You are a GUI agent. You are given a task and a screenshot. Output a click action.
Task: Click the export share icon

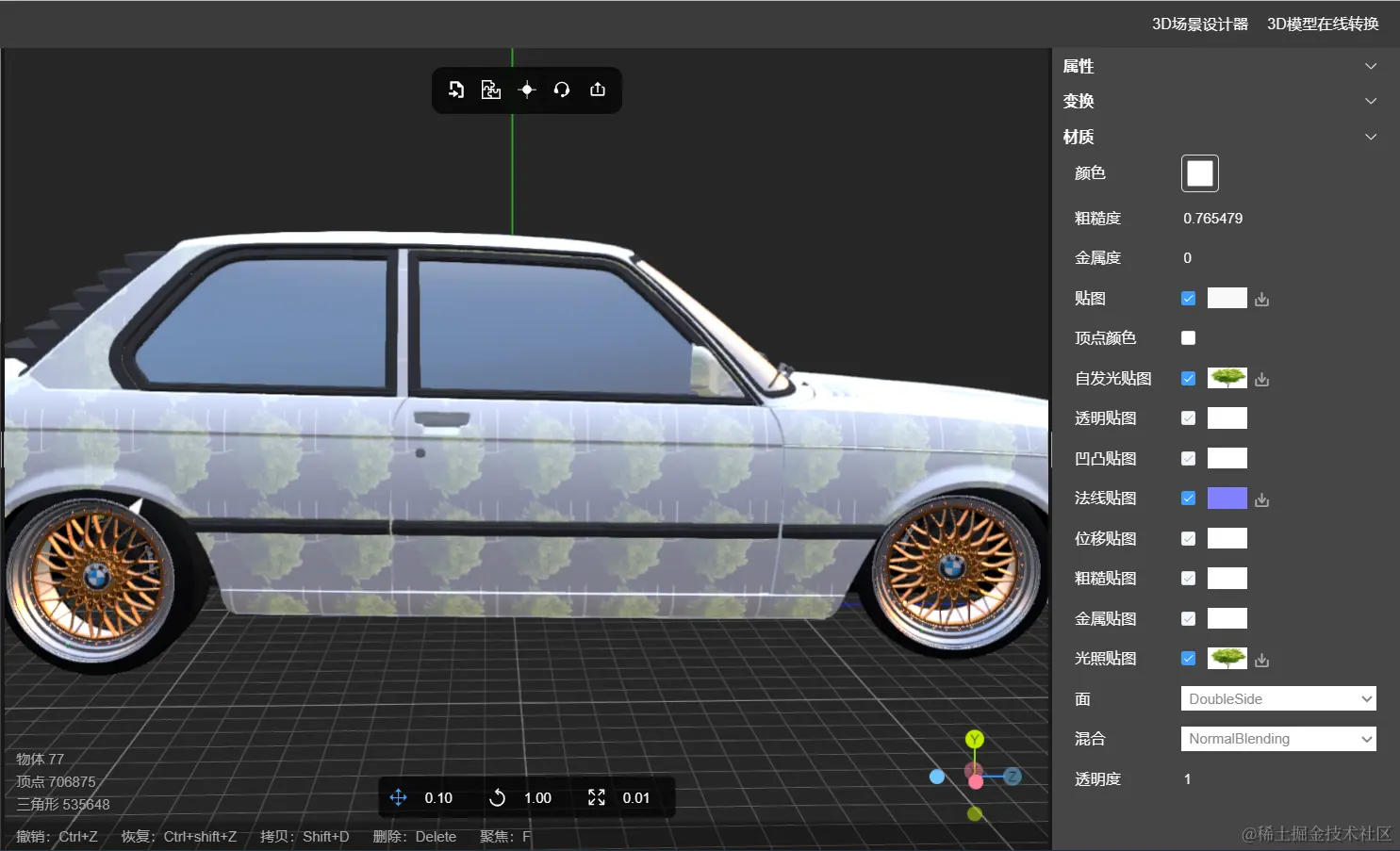tap(598, 90)
